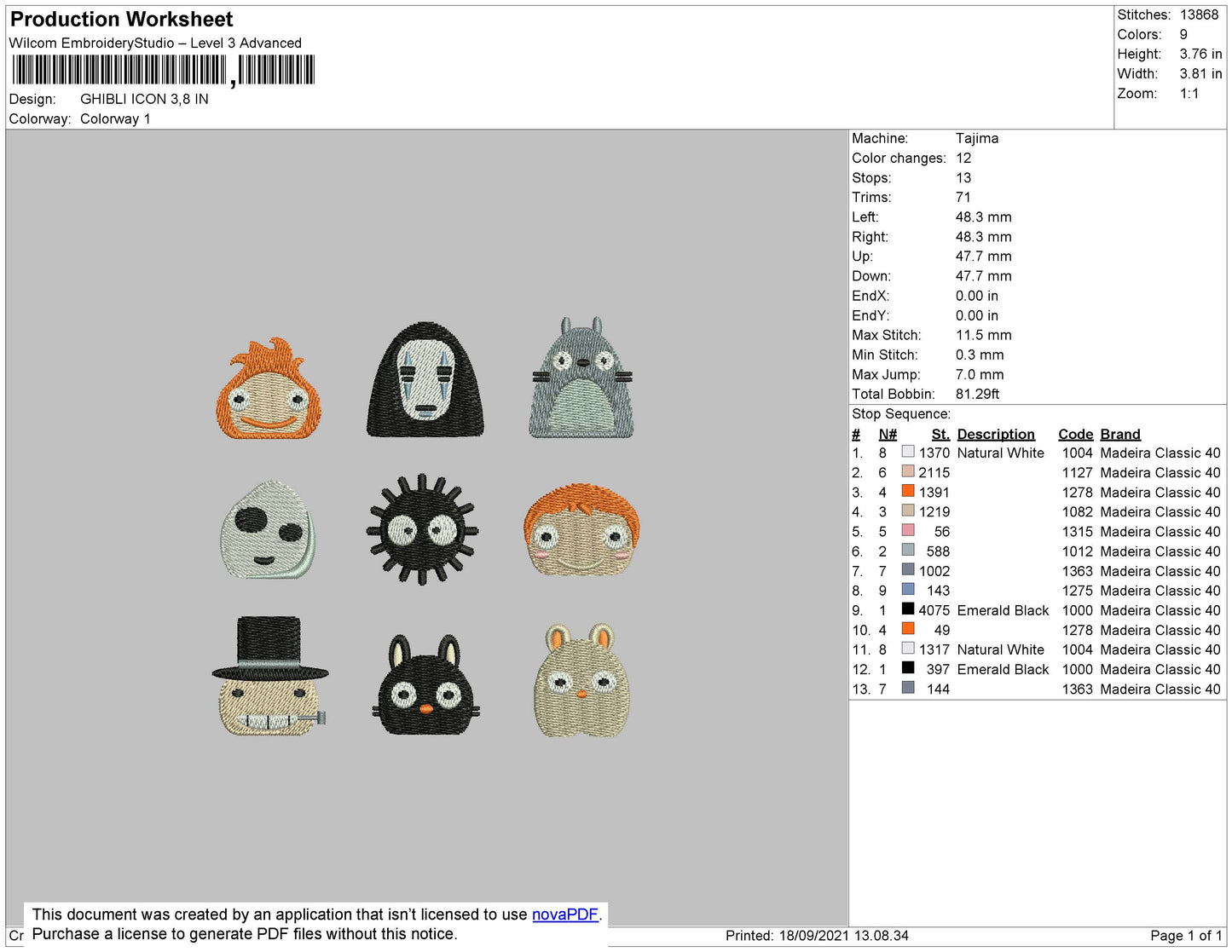The width and height of the screenshot is (1232, 952).
Task: Click the Page 1 of 1 indicator
Action: (1186, 935)
